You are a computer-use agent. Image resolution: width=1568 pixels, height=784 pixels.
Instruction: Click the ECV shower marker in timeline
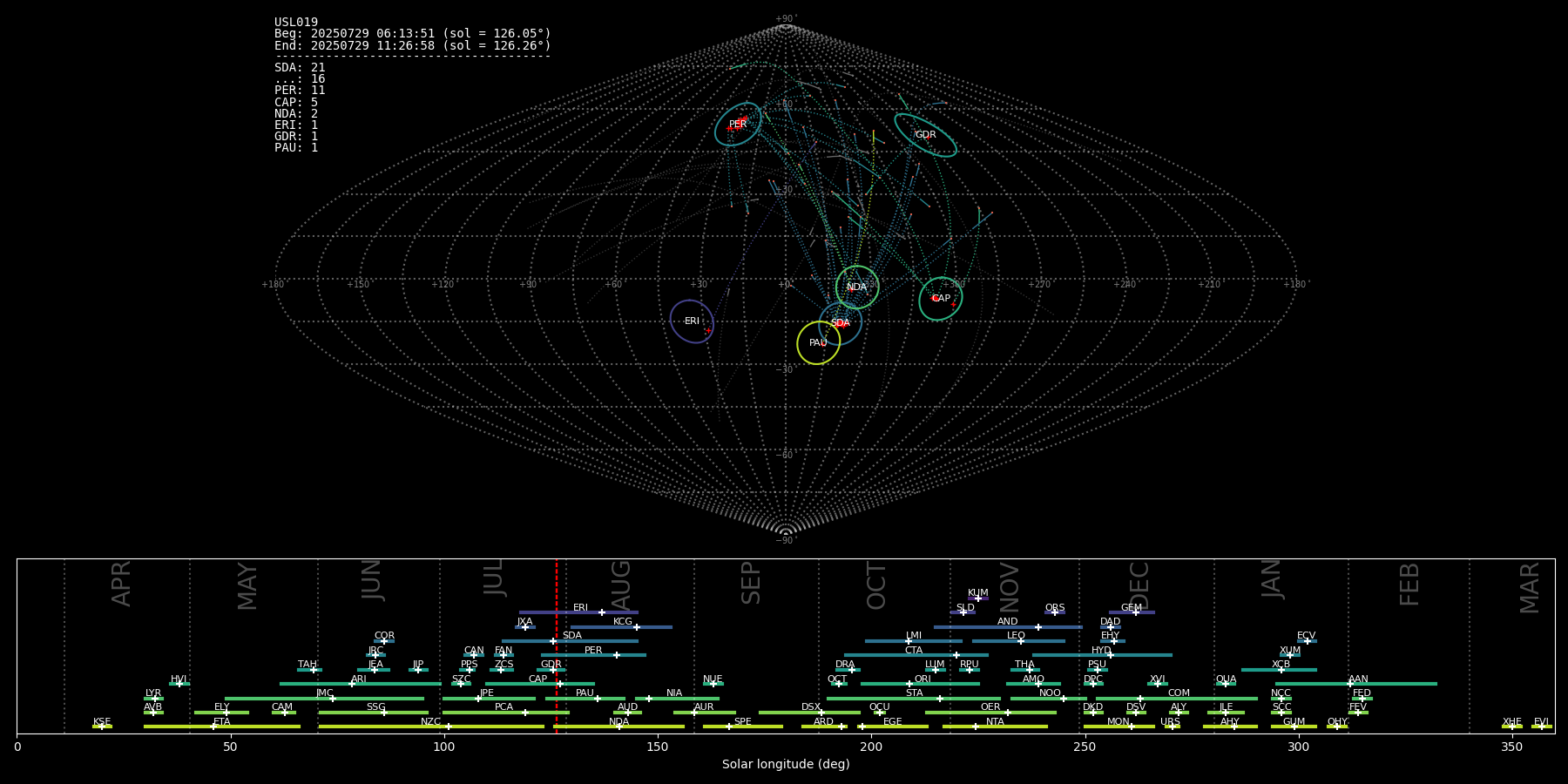click(1307, 641)
